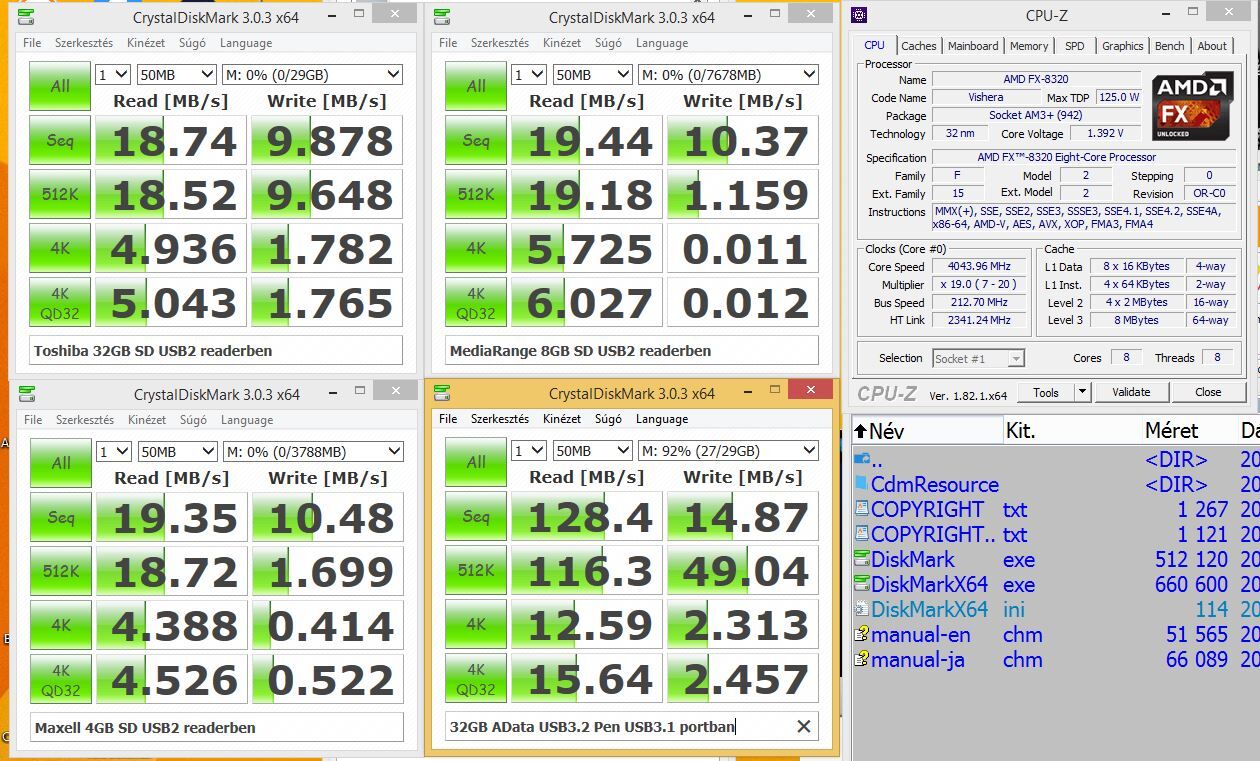
Task: Open Kinézet menu in Maxell window
Action: point(146,420)
